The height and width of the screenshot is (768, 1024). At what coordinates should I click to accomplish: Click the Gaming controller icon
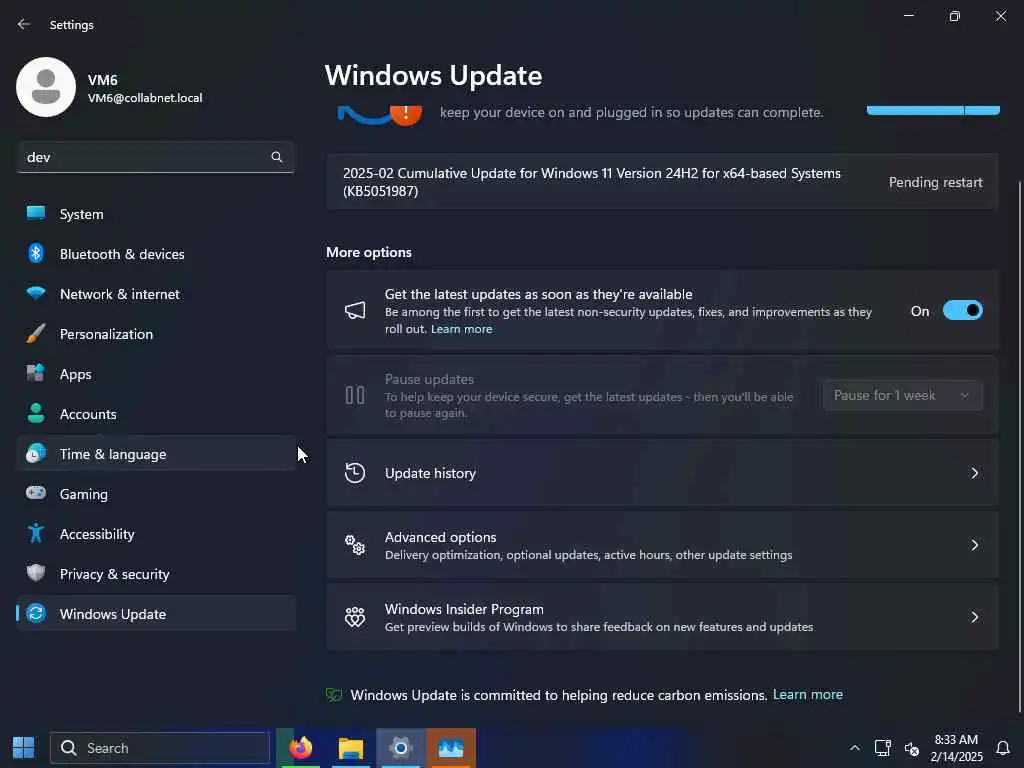(x=36, y=493)
